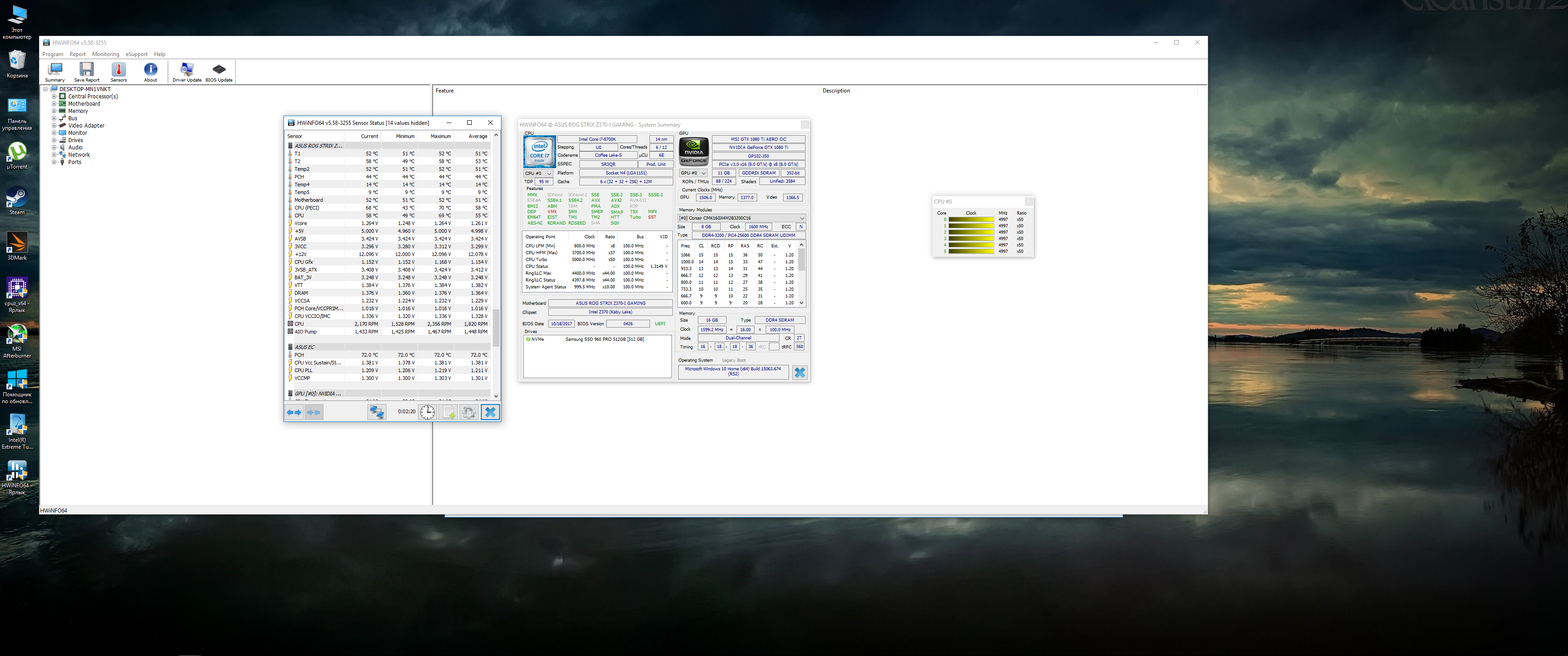
Task: Expand the Video Adapter tree node
Action: pos(54,125)
